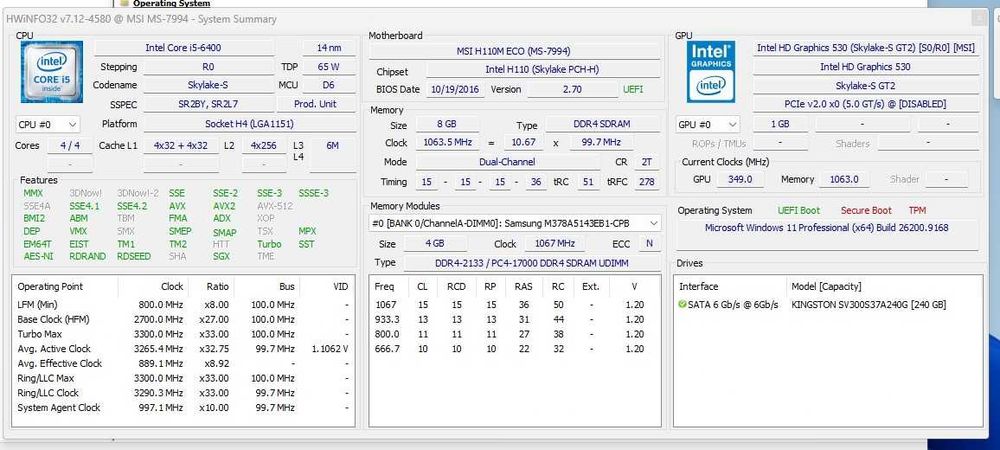Click the 6M L3 cache field

point(332,145)
